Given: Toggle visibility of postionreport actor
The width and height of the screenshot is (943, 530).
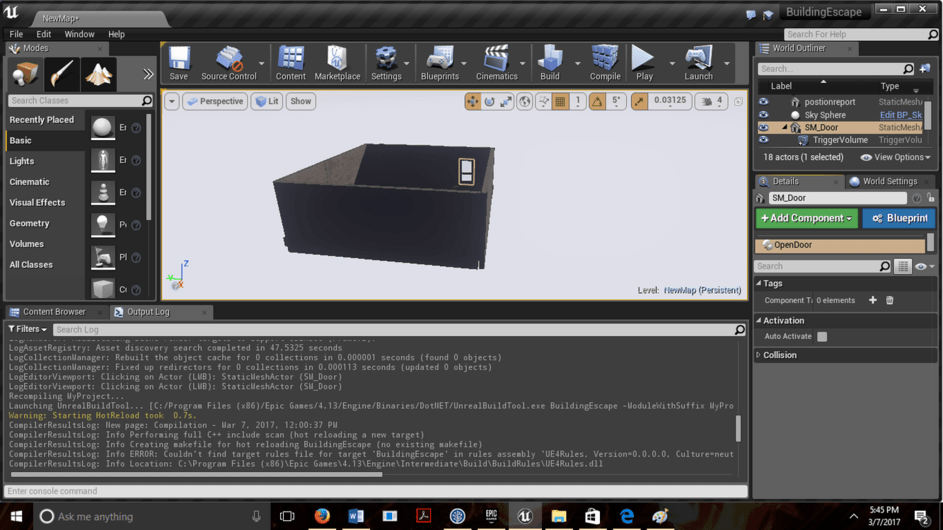Looking at the screenshot, I should point(763,102).
